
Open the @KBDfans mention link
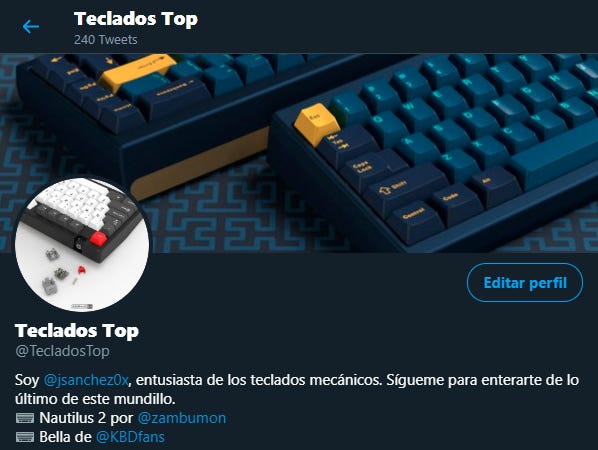[x=130, y=437]
